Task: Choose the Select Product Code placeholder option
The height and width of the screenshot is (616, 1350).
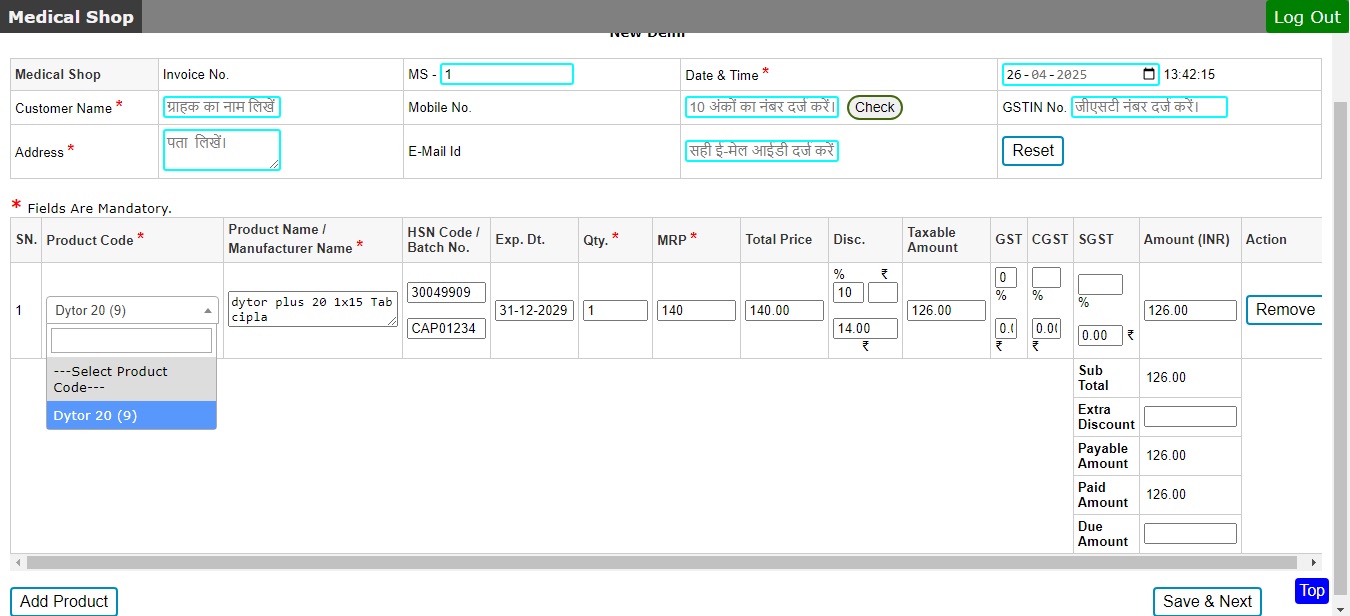Action: (x=131, y=379)
